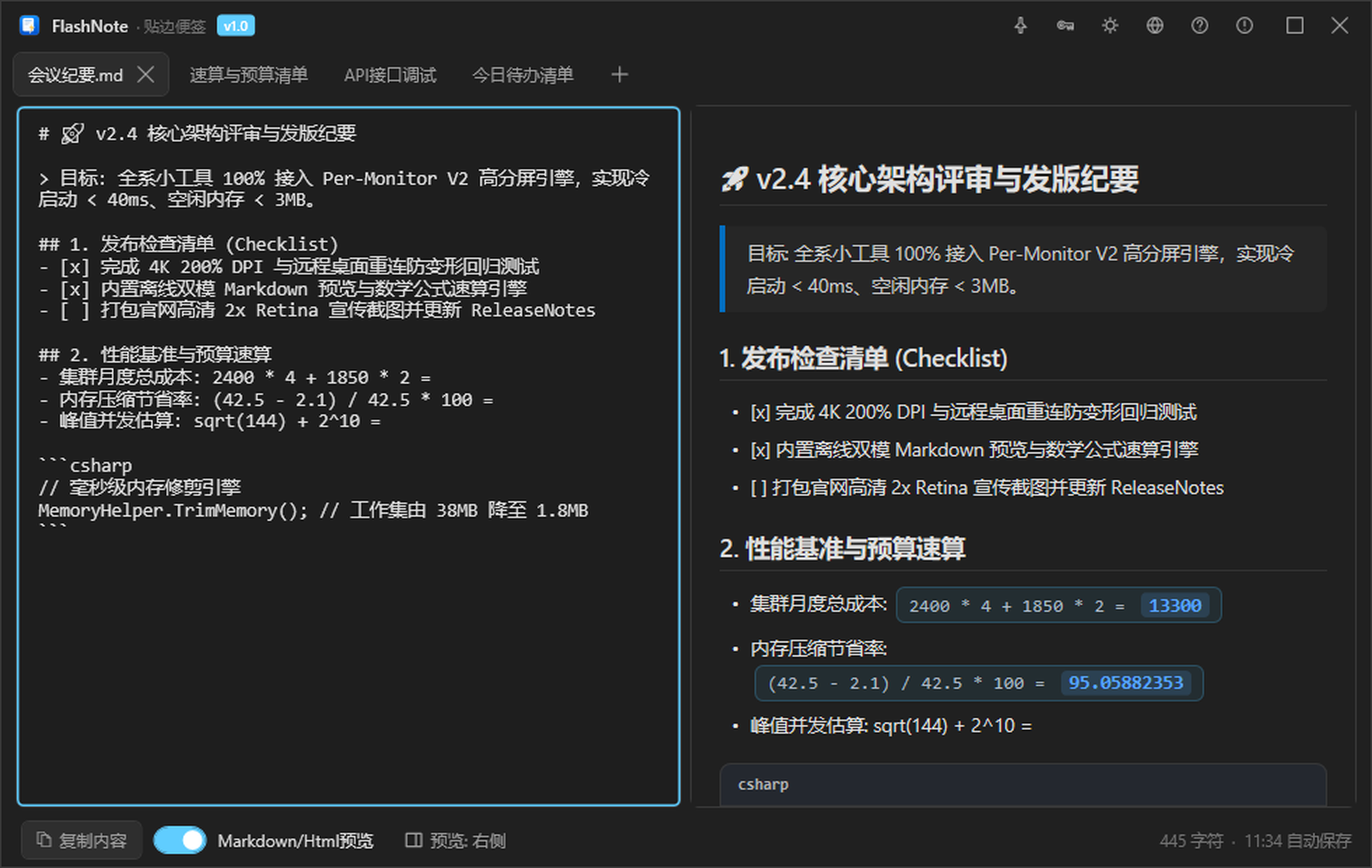Close the FlashNote window
The width and height of the screenshot is (1372, 868).
click(1339, 26)
